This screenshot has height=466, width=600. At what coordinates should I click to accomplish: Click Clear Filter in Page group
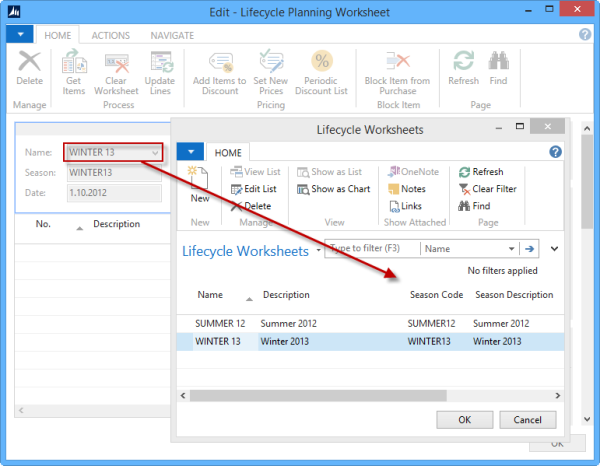point(488,189)
